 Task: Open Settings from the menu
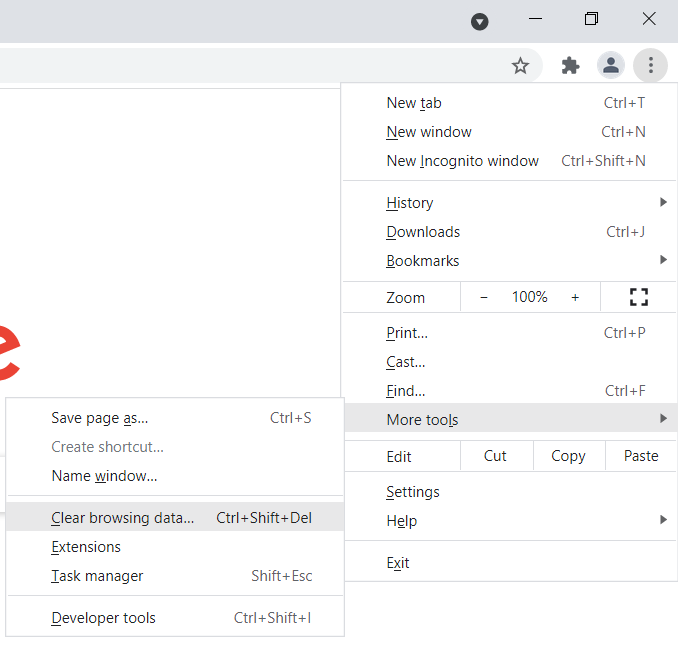click(510, 492)
